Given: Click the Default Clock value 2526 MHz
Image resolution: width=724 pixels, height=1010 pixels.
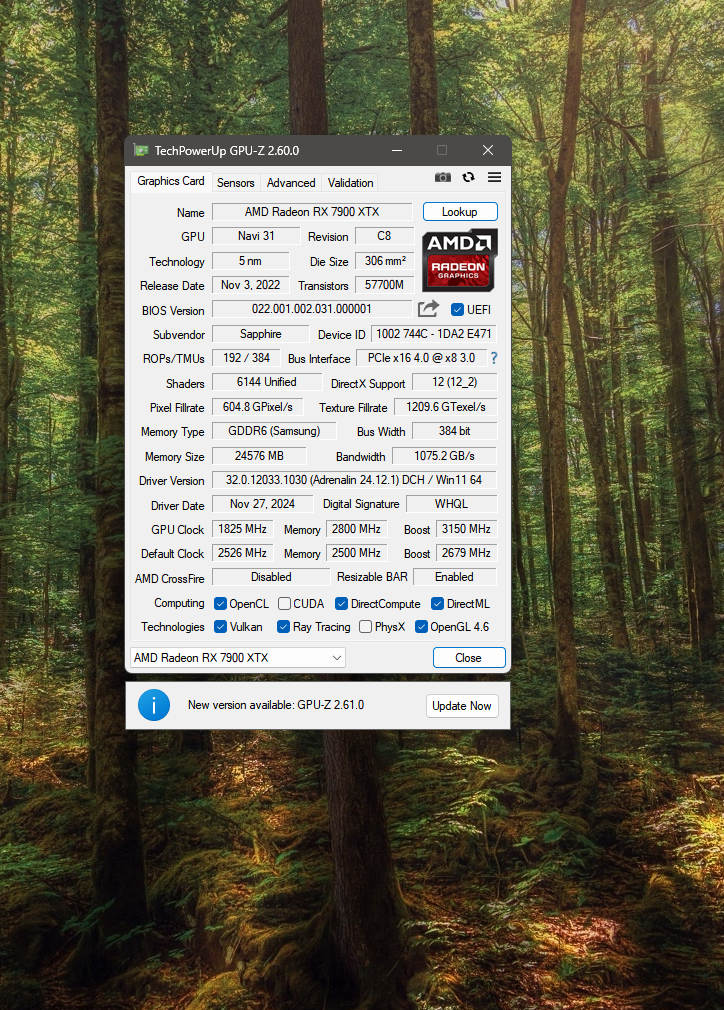Looking at the screenshot, I should pos(242,553).
